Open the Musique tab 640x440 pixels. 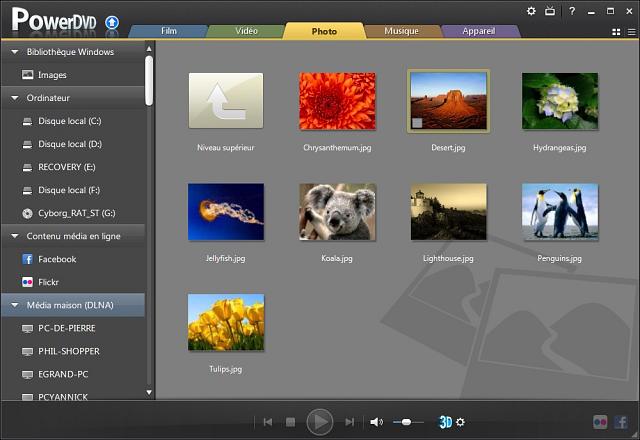(x=401, y=31)
